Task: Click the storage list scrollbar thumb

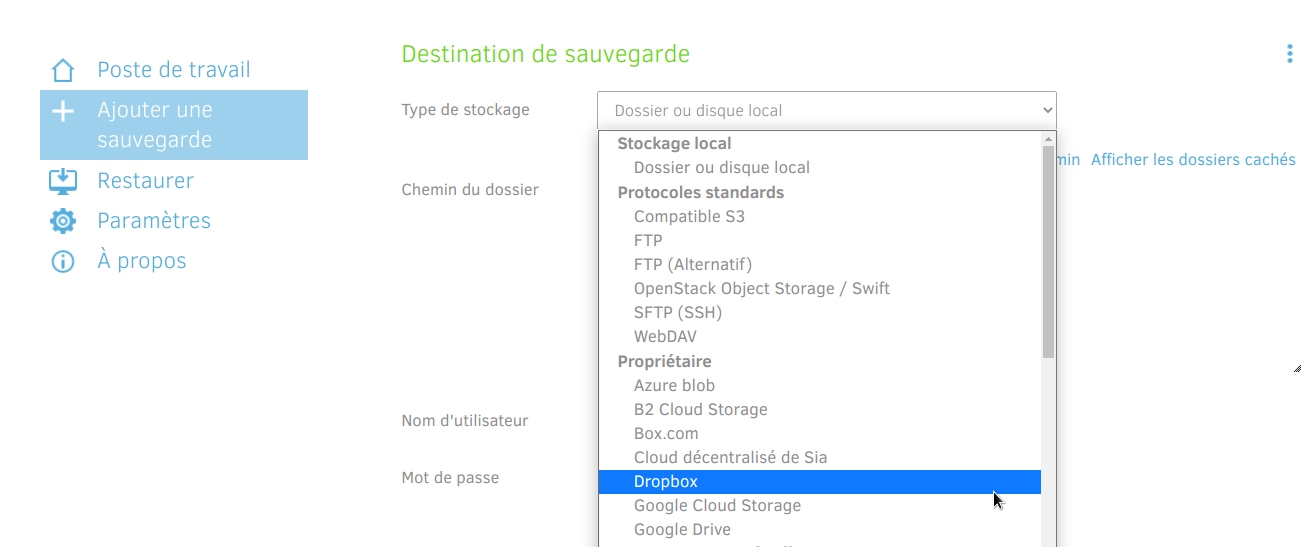Action: coord(1048,250)
